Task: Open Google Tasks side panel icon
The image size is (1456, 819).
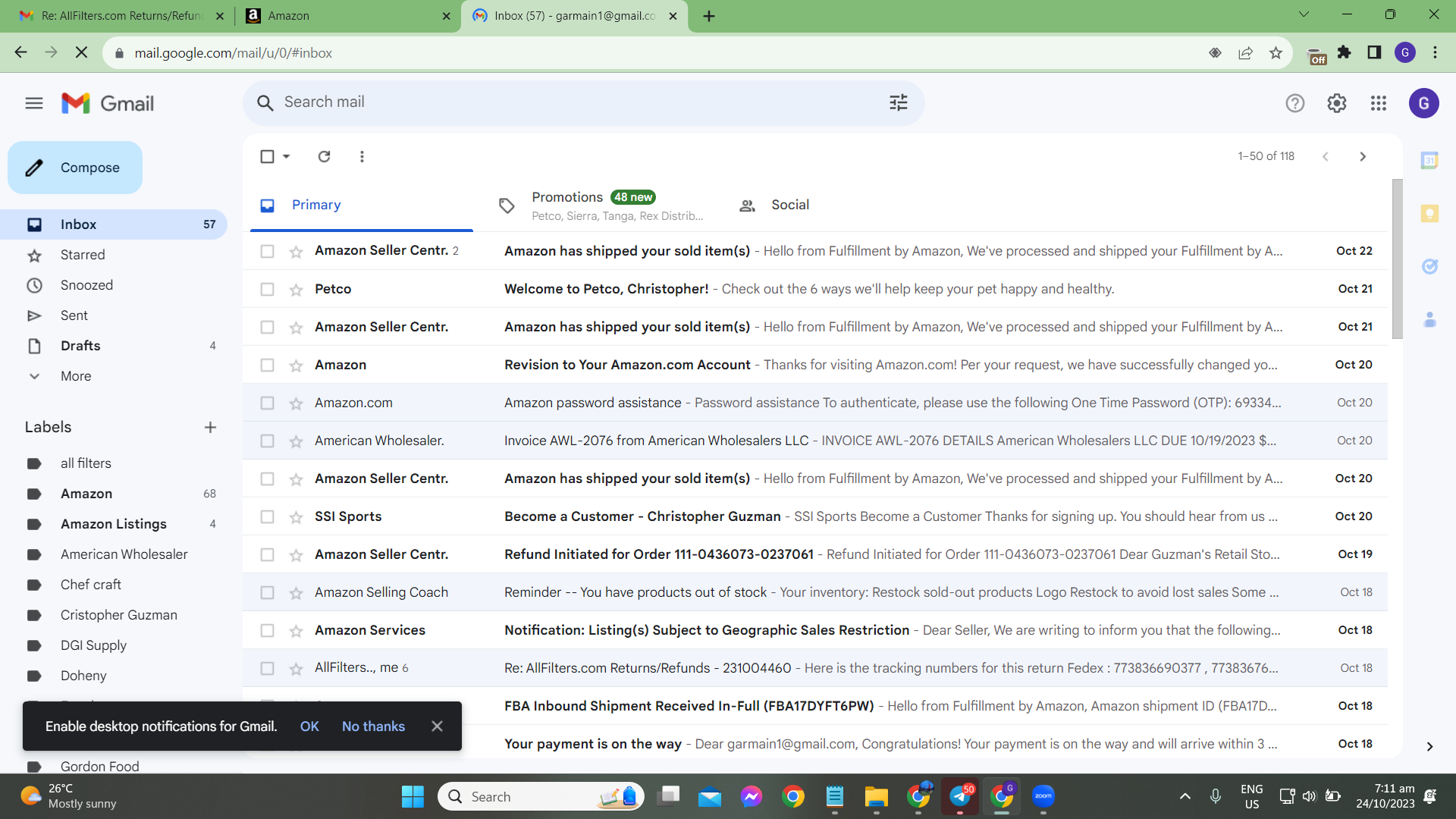Action: pyautogui.click(x=1429, y=266)
